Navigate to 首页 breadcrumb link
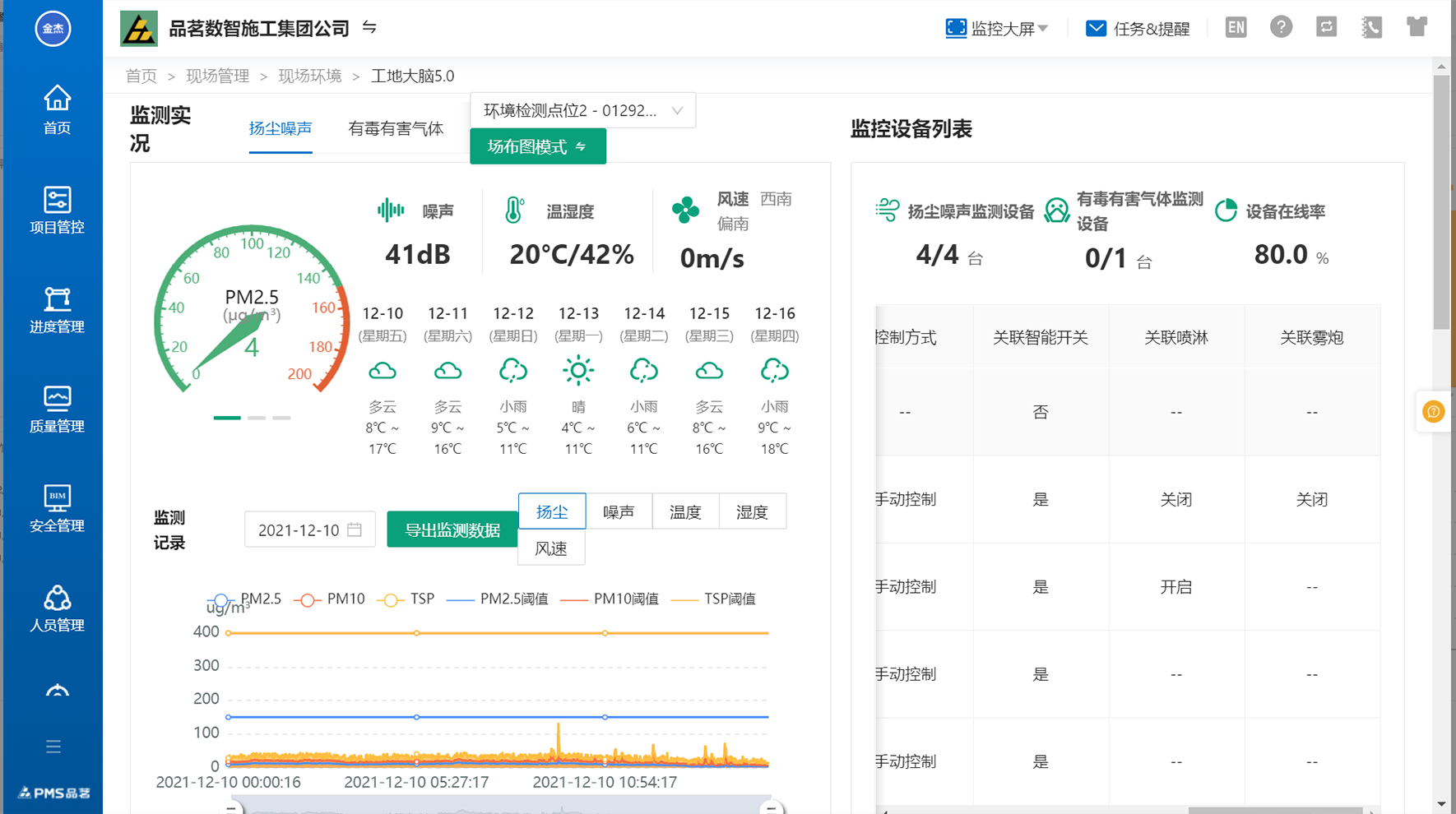Image resolution: width=1456 pixels, height=814 pixels. pyautogui.click(x=141, y=76)
